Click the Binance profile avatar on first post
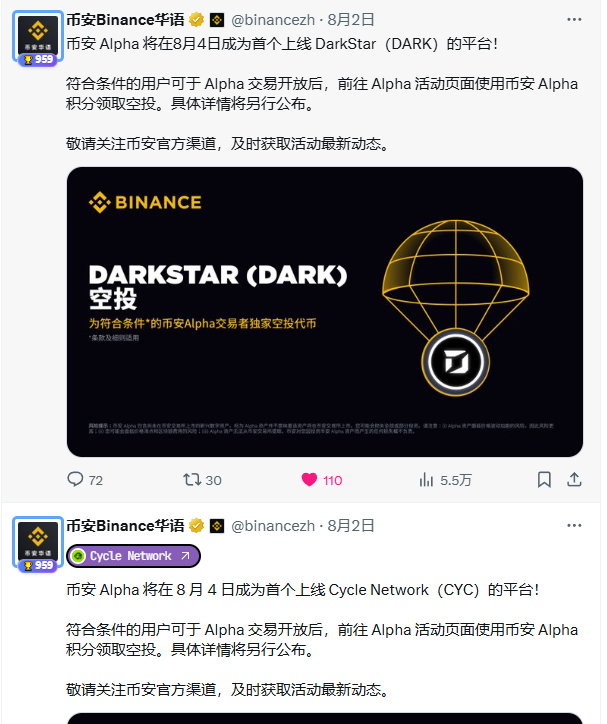Screen dimensions: 607x724 [x=38, y=36]
